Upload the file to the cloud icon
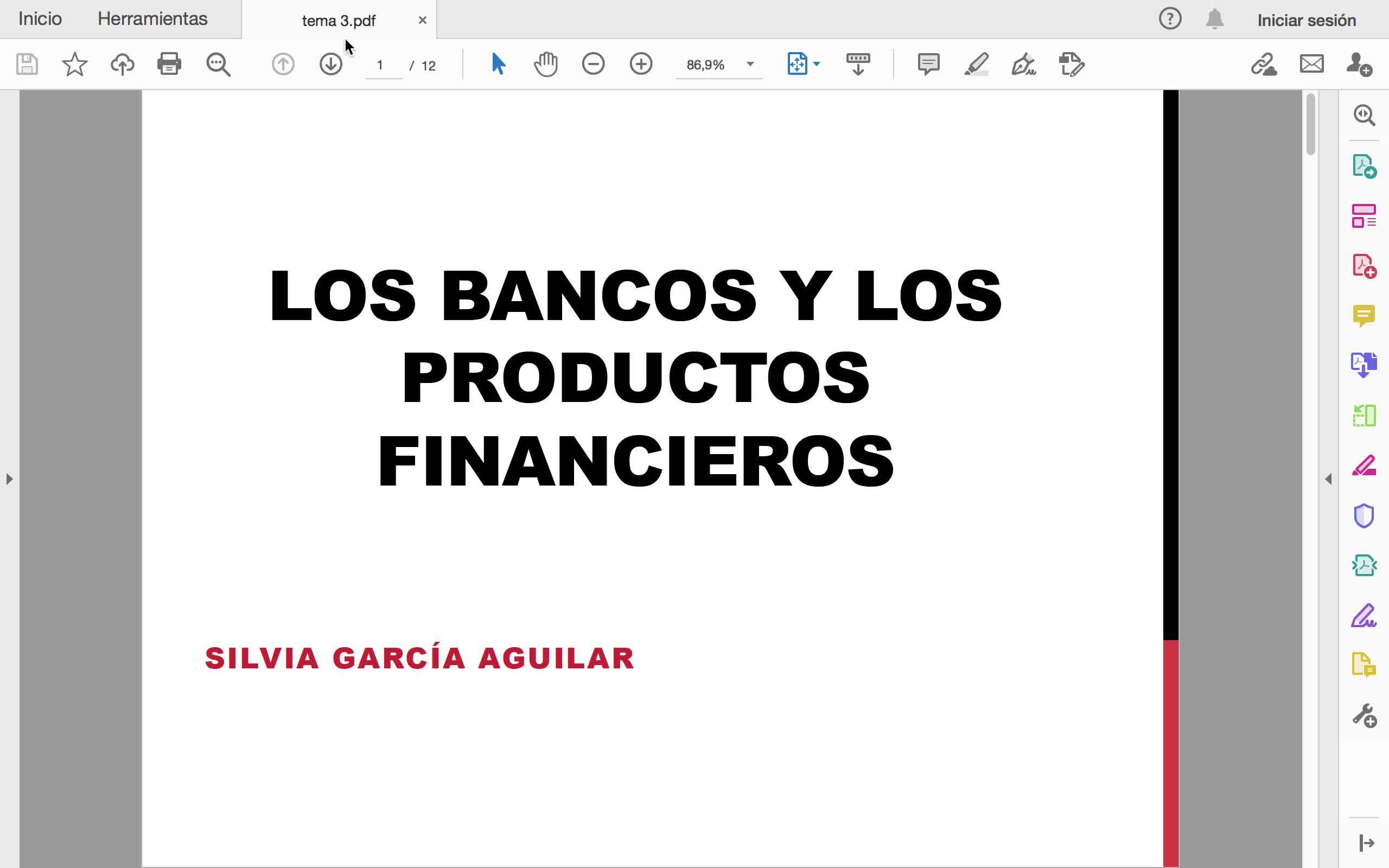Screen dimensions: 1389x868 pos(122,65)
